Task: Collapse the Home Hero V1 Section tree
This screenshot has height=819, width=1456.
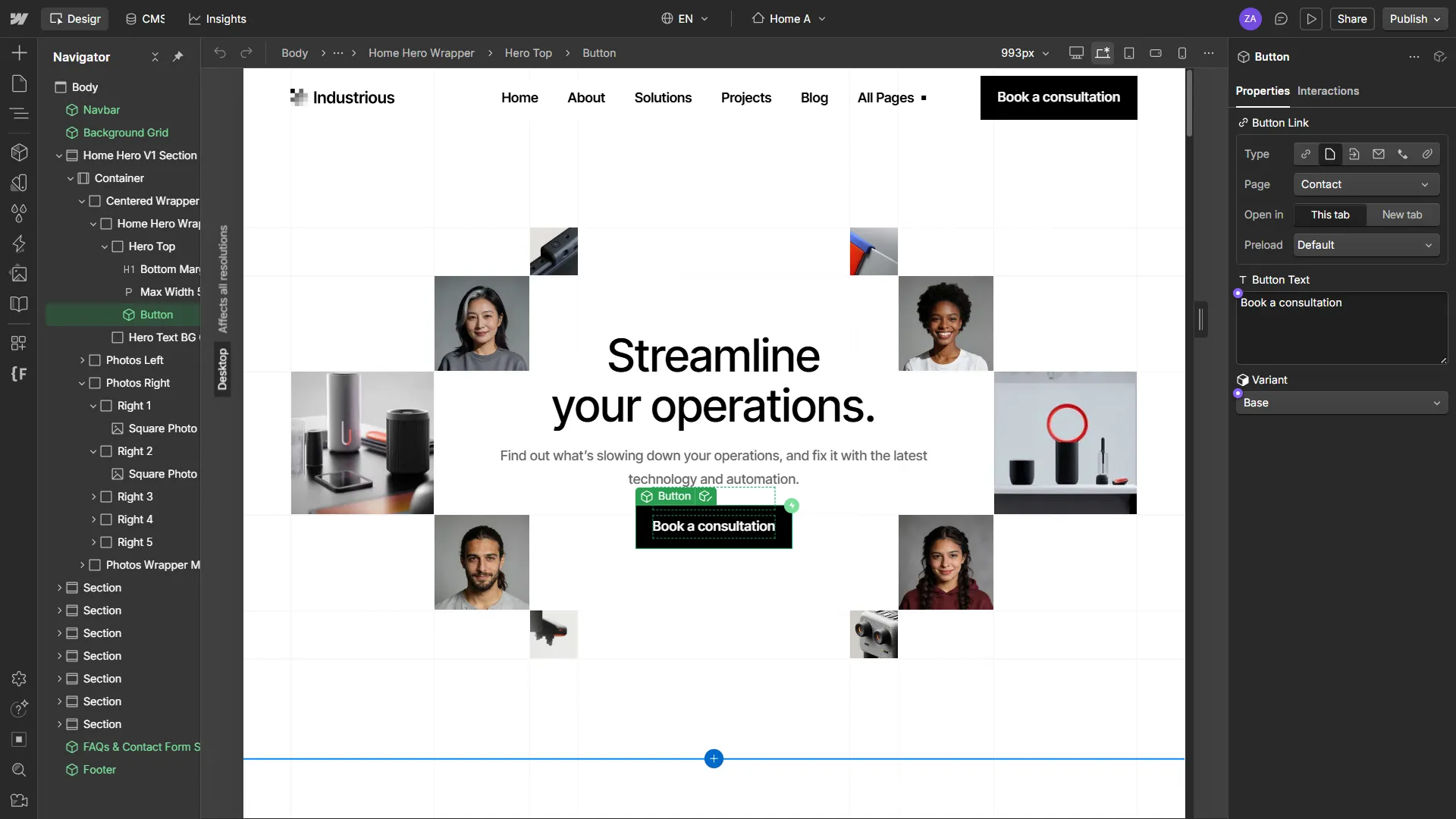Action: [x=59, y=155]
